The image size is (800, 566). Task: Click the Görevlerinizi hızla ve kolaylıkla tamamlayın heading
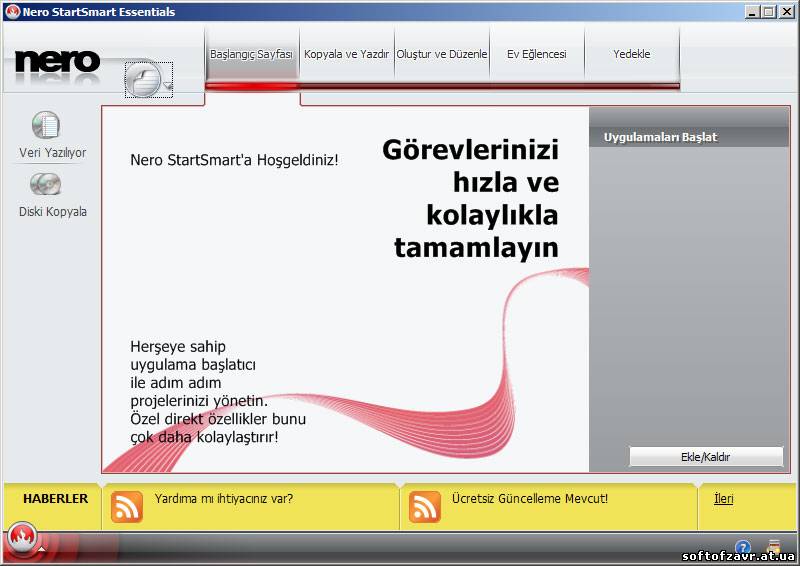470,199
